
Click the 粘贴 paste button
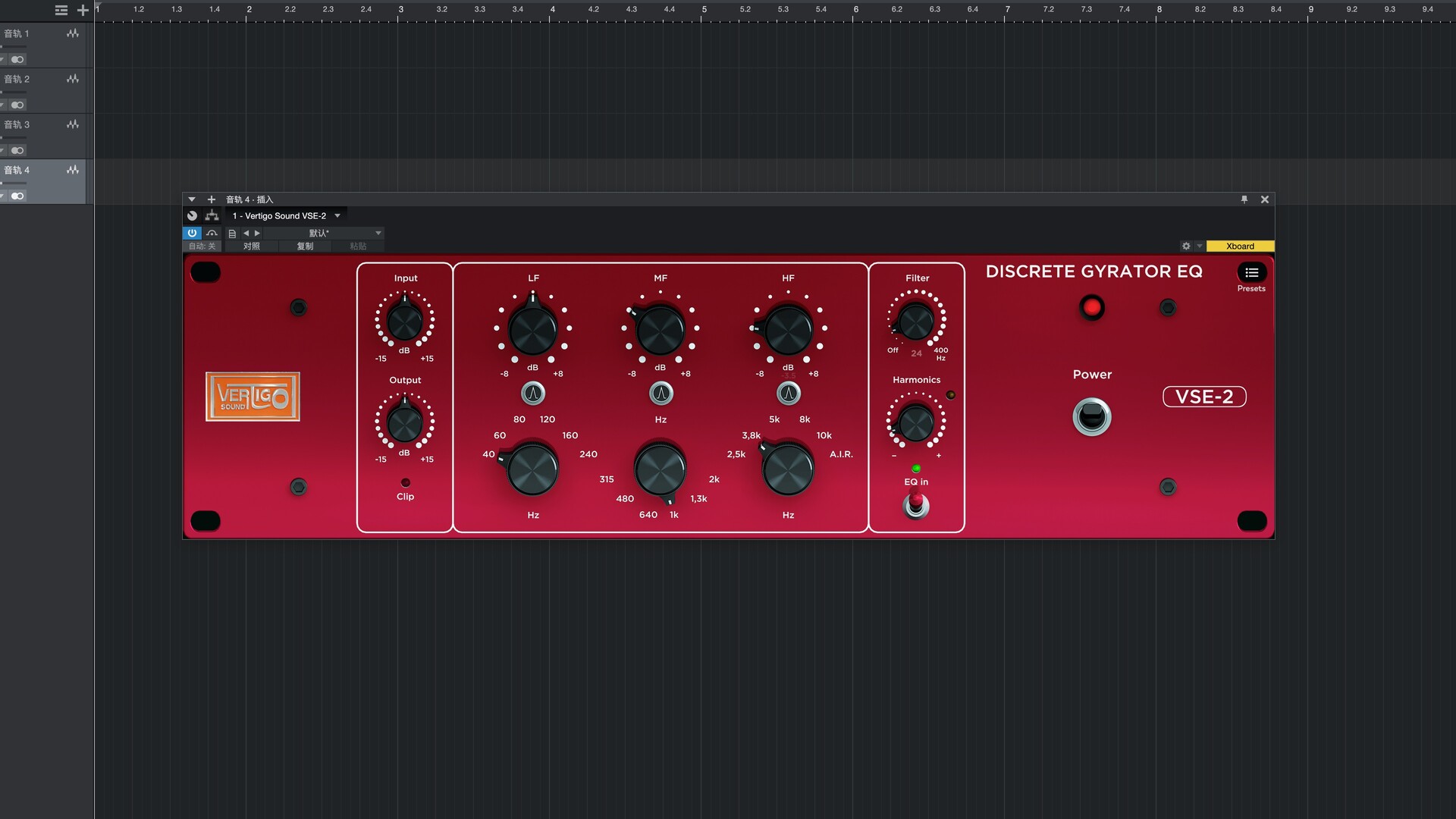pos(358,246)
